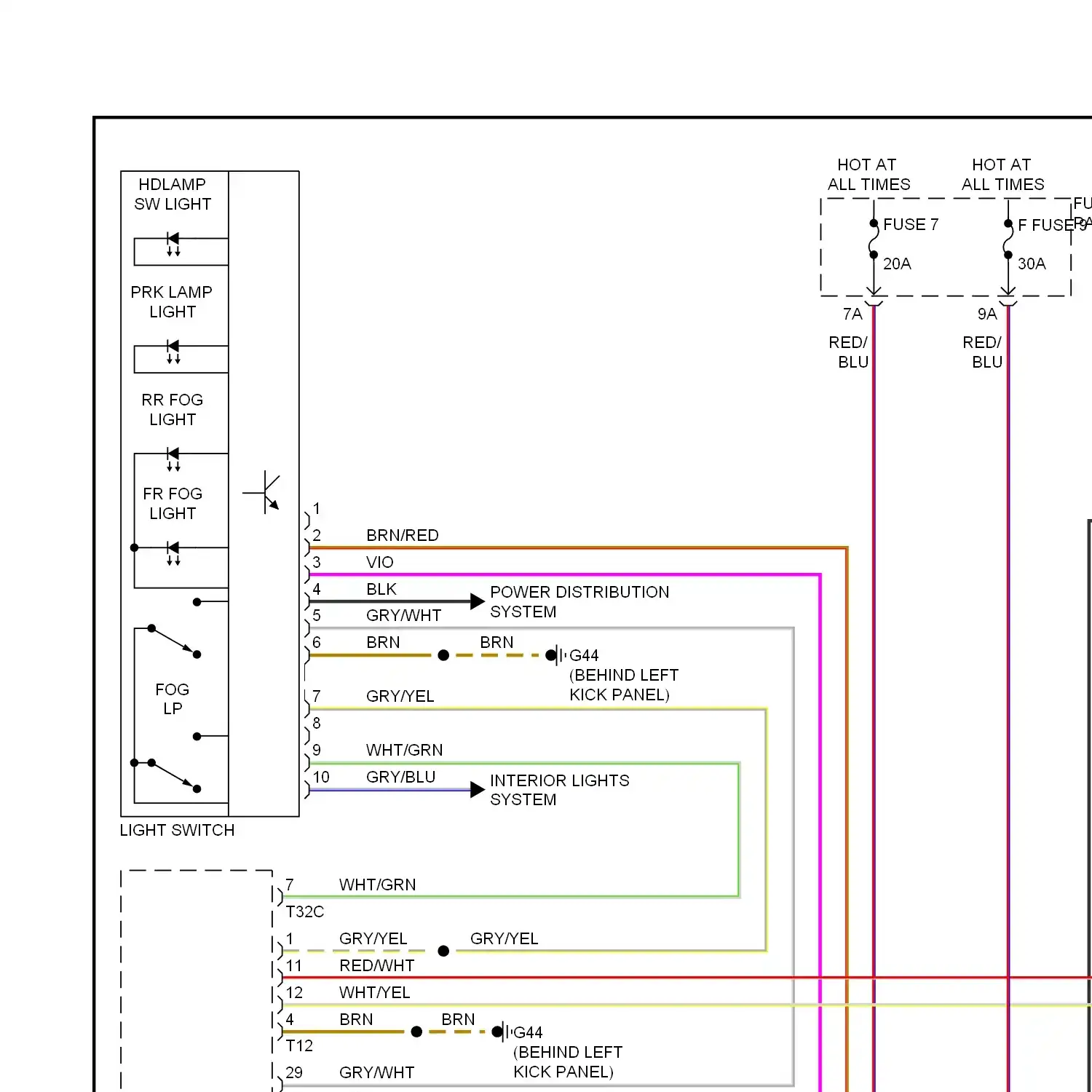Click the 9A connector arrow below F FUSE 9

coord(1008,296)
